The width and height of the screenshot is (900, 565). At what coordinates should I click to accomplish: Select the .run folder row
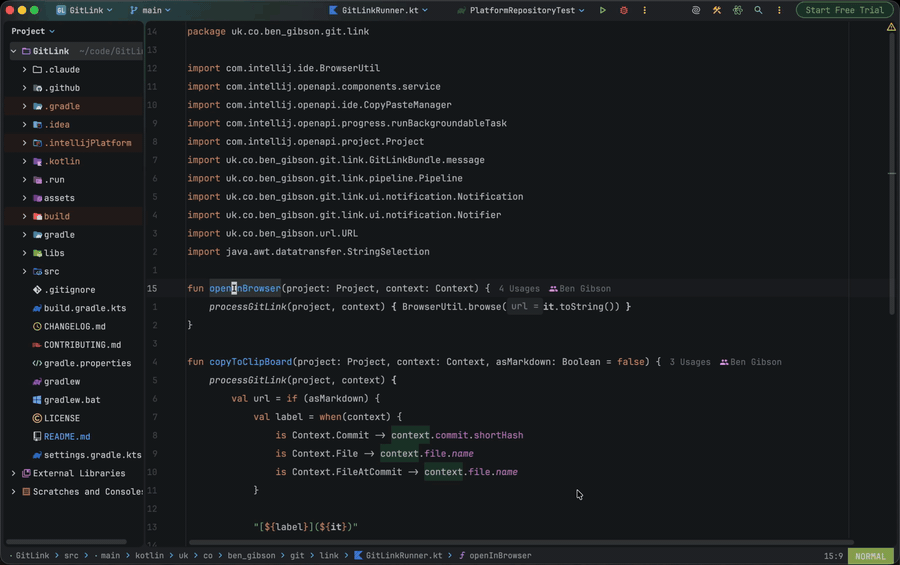73,180
